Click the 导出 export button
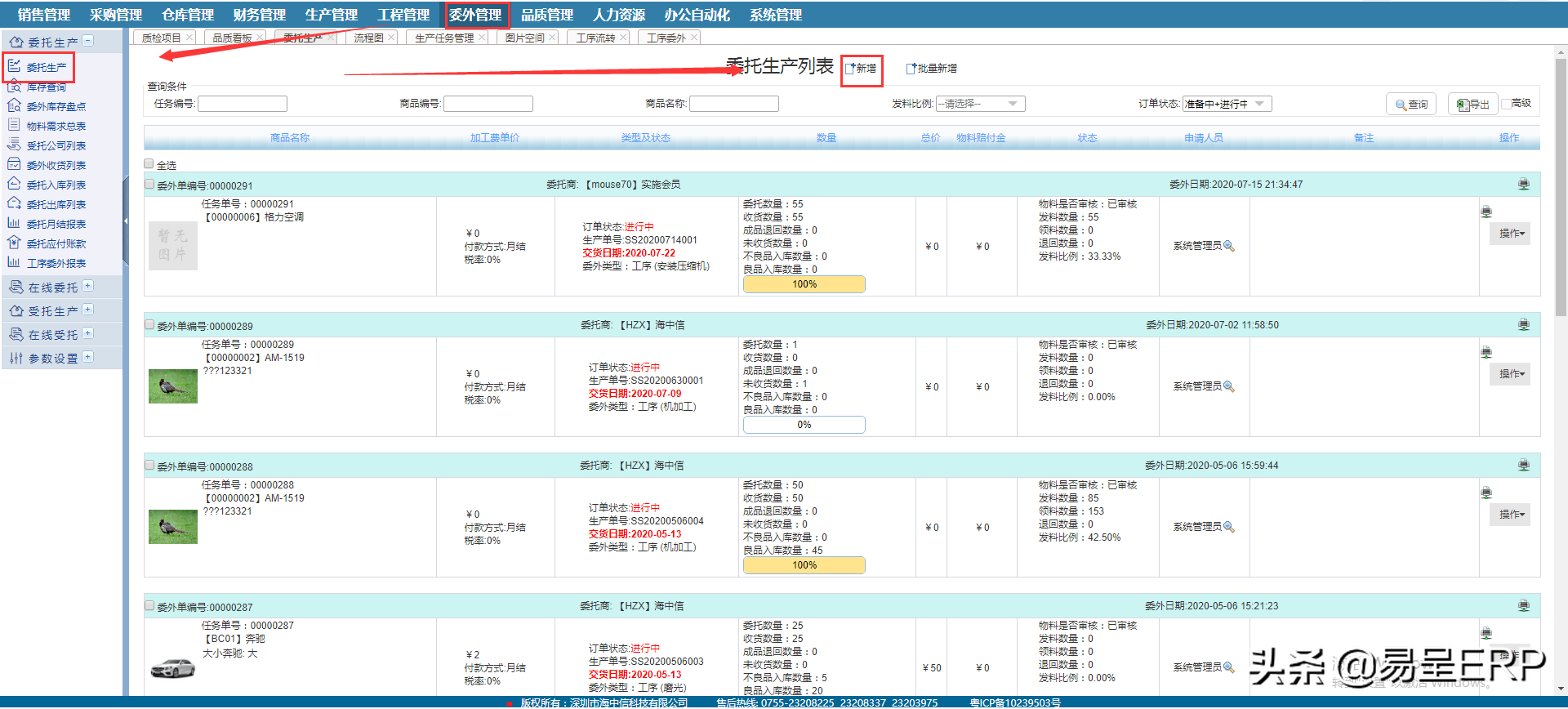This screenshot has height=709, width=1568. [x=1472, y=105]
